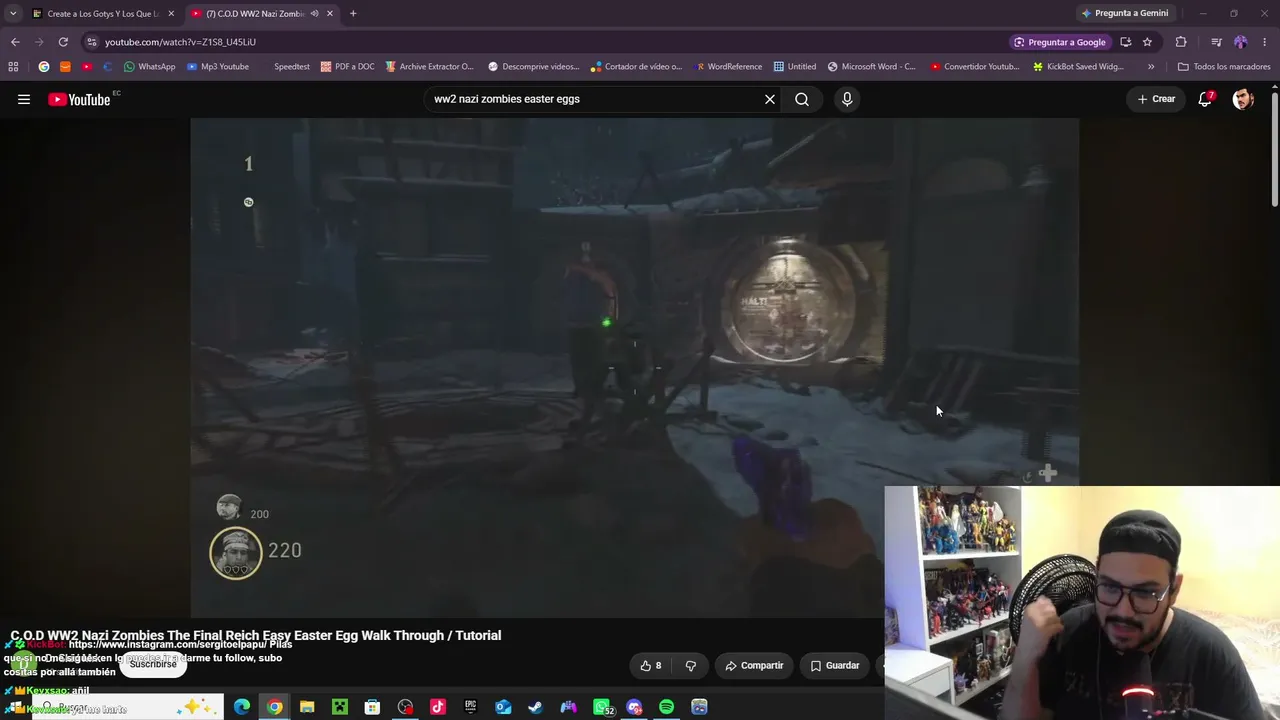Open the Archive Extractor bookmark
Viewport: 1280px width, 720px height.
(429, 67)
